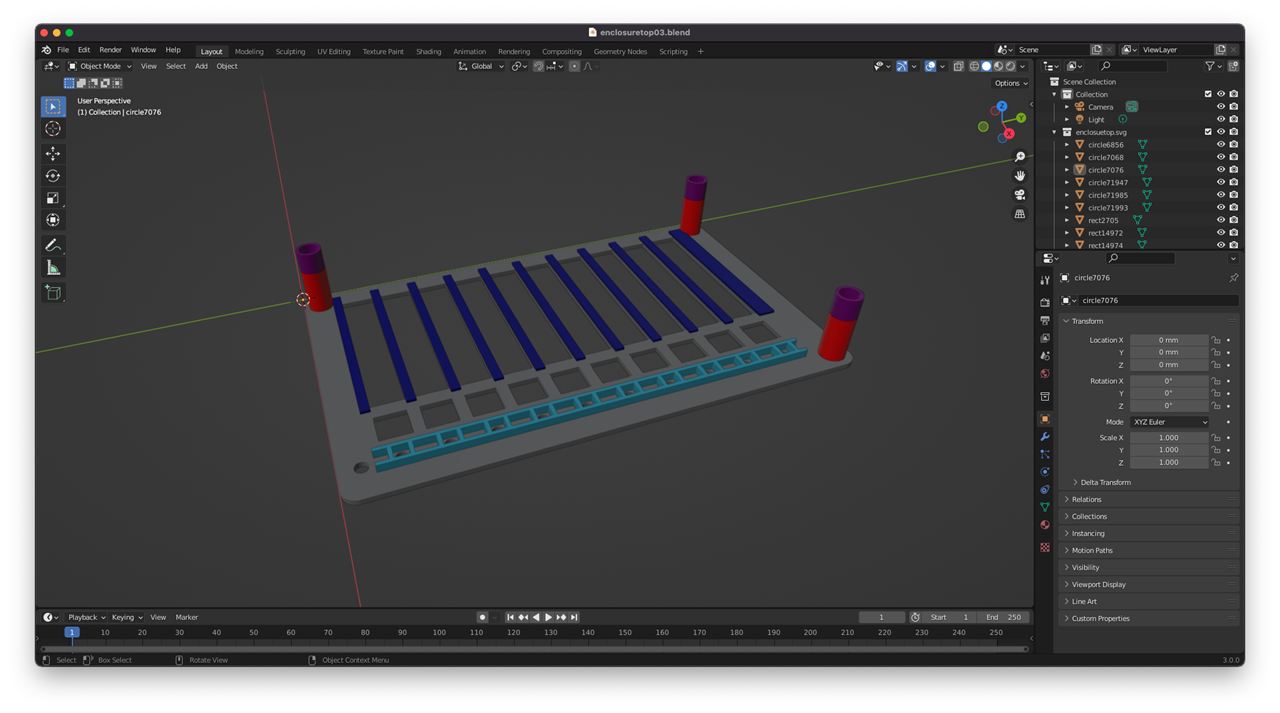Open the Render properties tab
Screen dimensions: 1280x713
pos(1045,303)
